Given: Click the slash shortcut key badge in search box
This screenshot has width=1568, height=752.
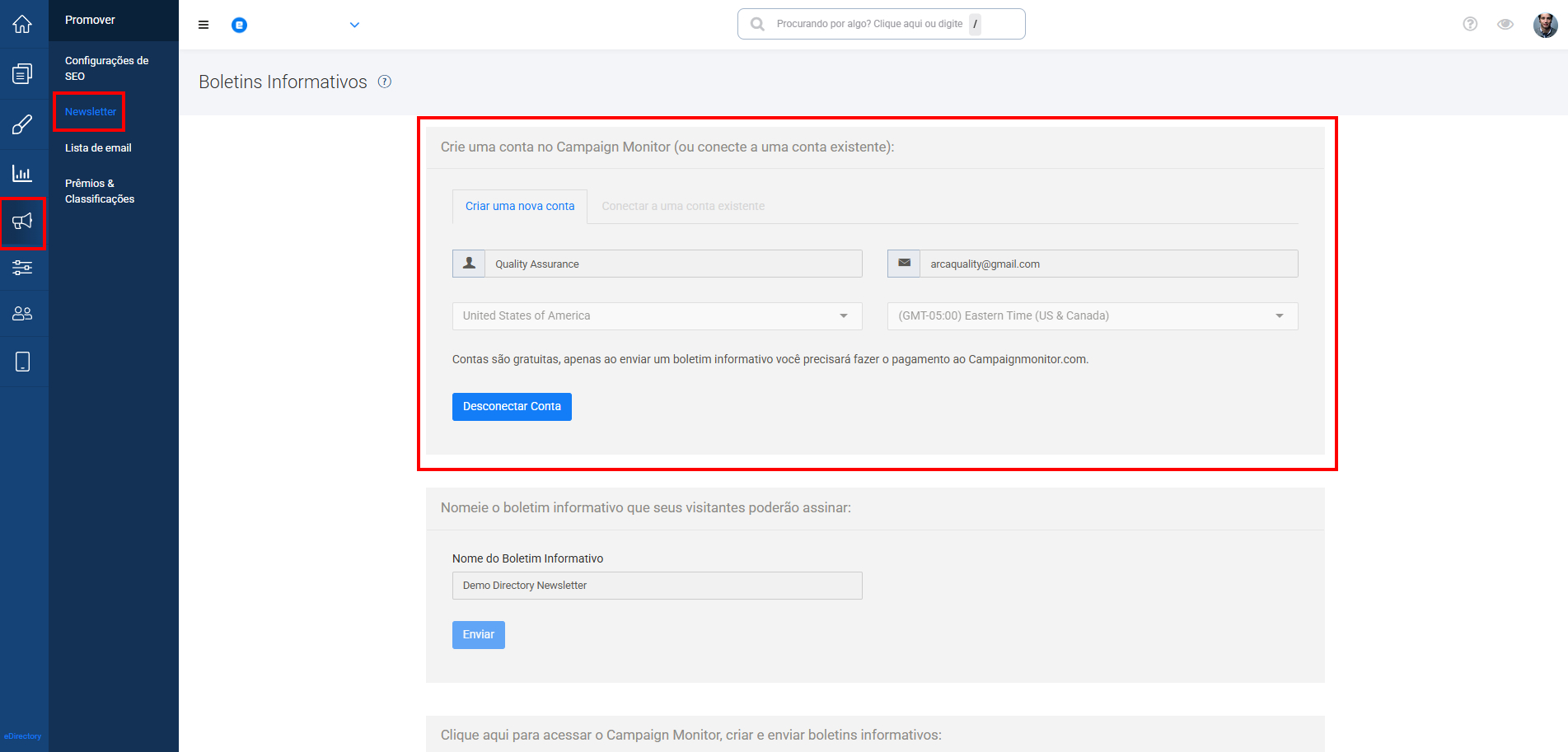Looking at the screenshot, I should coord(975,24).
